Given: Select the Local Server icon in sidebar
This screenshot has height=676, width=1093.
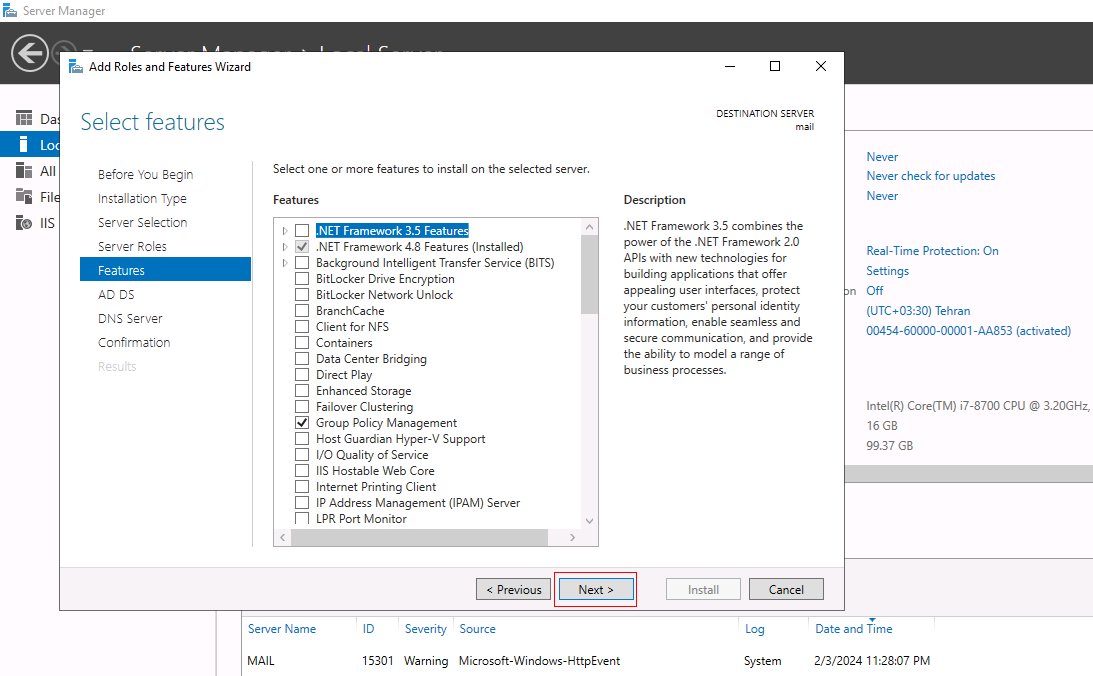Looking at the screenshot, I should click(24, 144).
